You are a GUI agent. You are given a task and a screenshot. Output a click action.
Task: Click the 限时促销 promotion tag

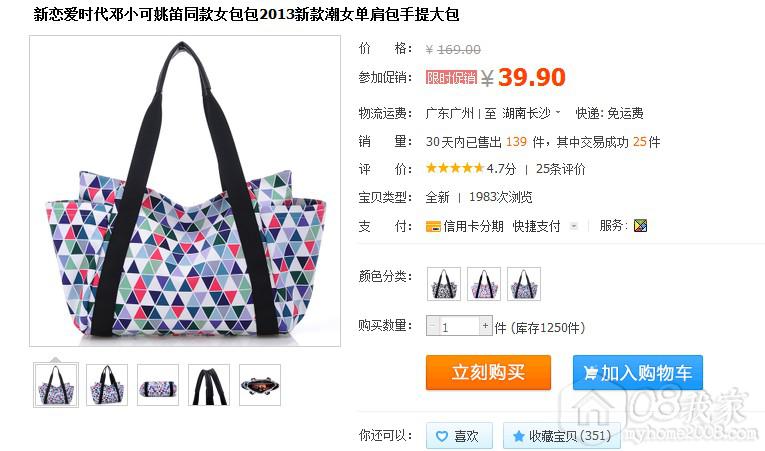tap(451, 78)
